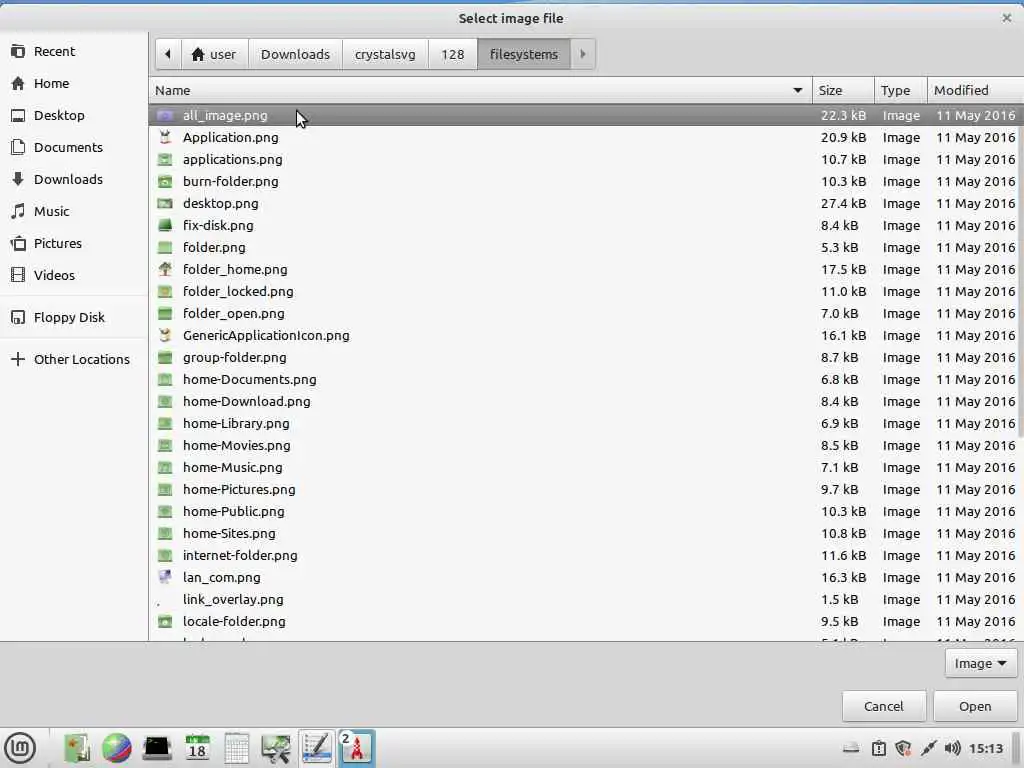
Task: Select the lan_com.png file icon
Action: 165,578
